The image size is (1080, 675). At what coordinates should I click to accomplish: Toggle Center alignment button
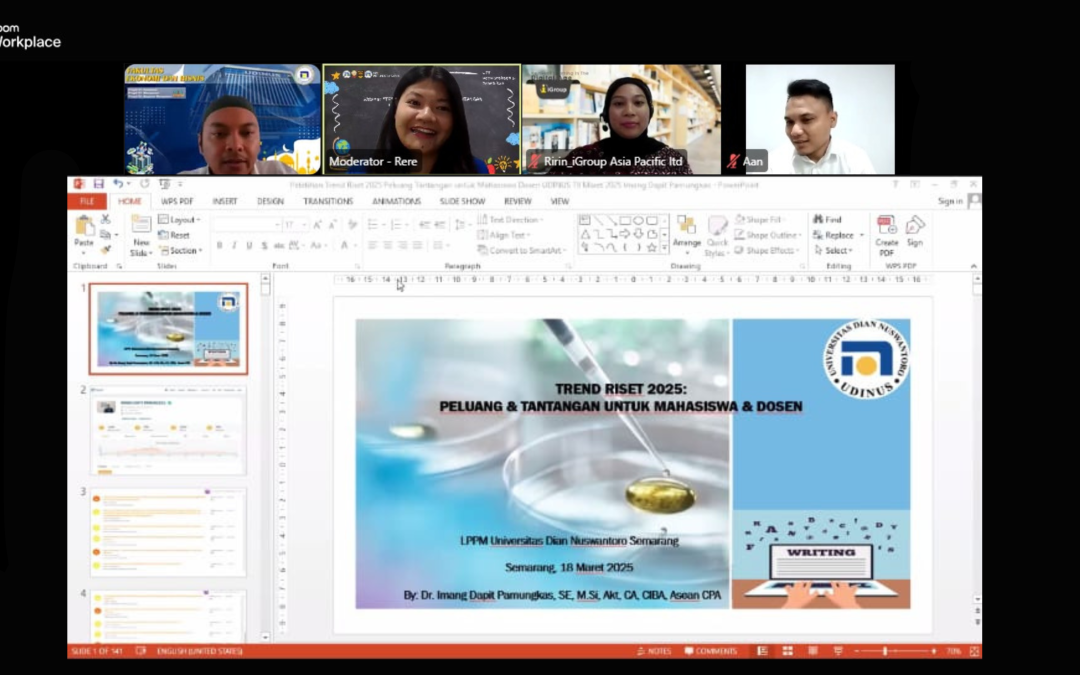click(x=388, y=245)
